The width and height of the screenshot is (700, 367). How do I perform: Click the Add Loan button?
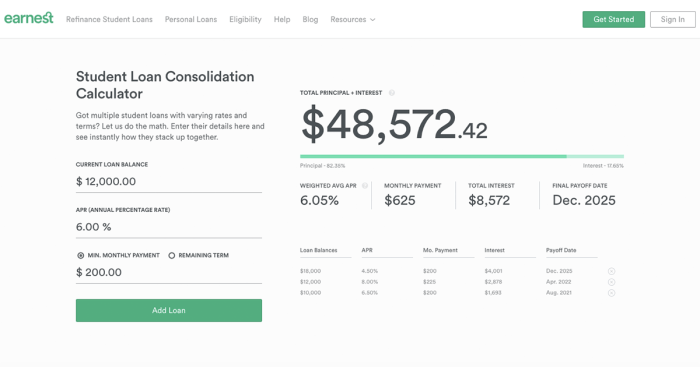169,310
